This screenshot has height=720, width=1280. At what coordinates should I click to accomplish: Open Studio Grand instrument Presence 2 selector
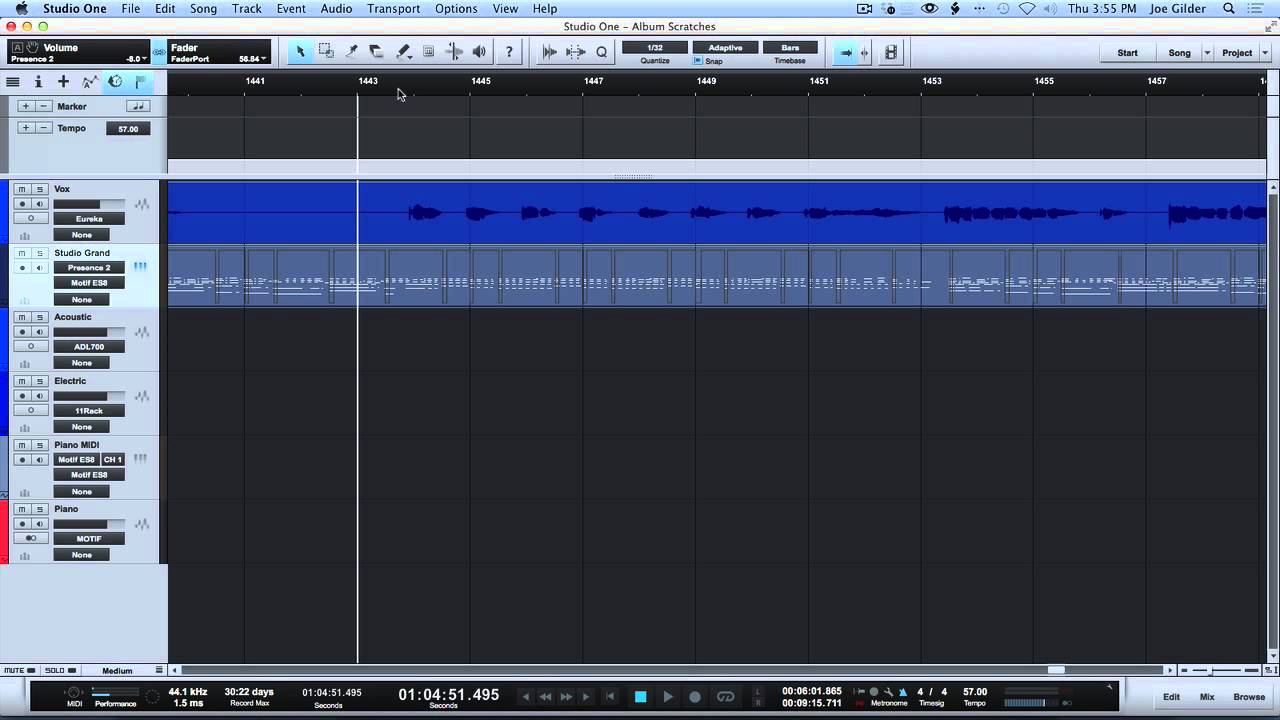tap(89, 267)
